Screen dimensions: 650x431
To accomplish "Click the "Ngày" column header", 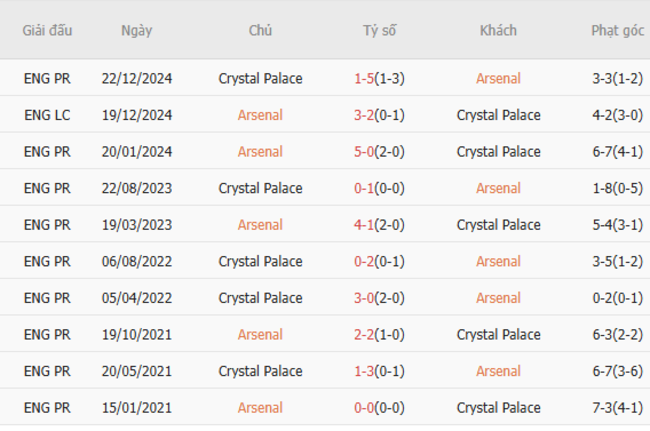I will 137,30.
